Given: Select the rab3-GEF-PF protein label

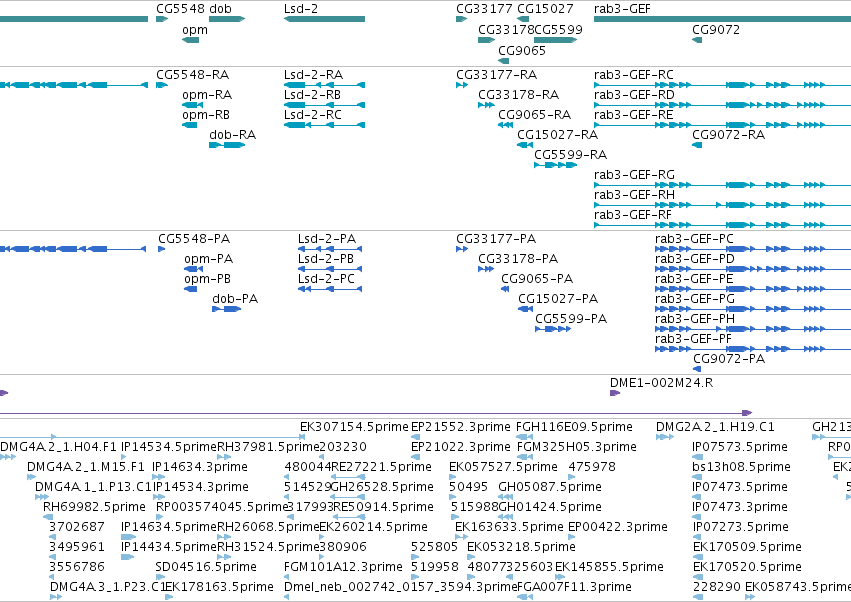Looking at the screenshot, I should (x=694, y=339).
